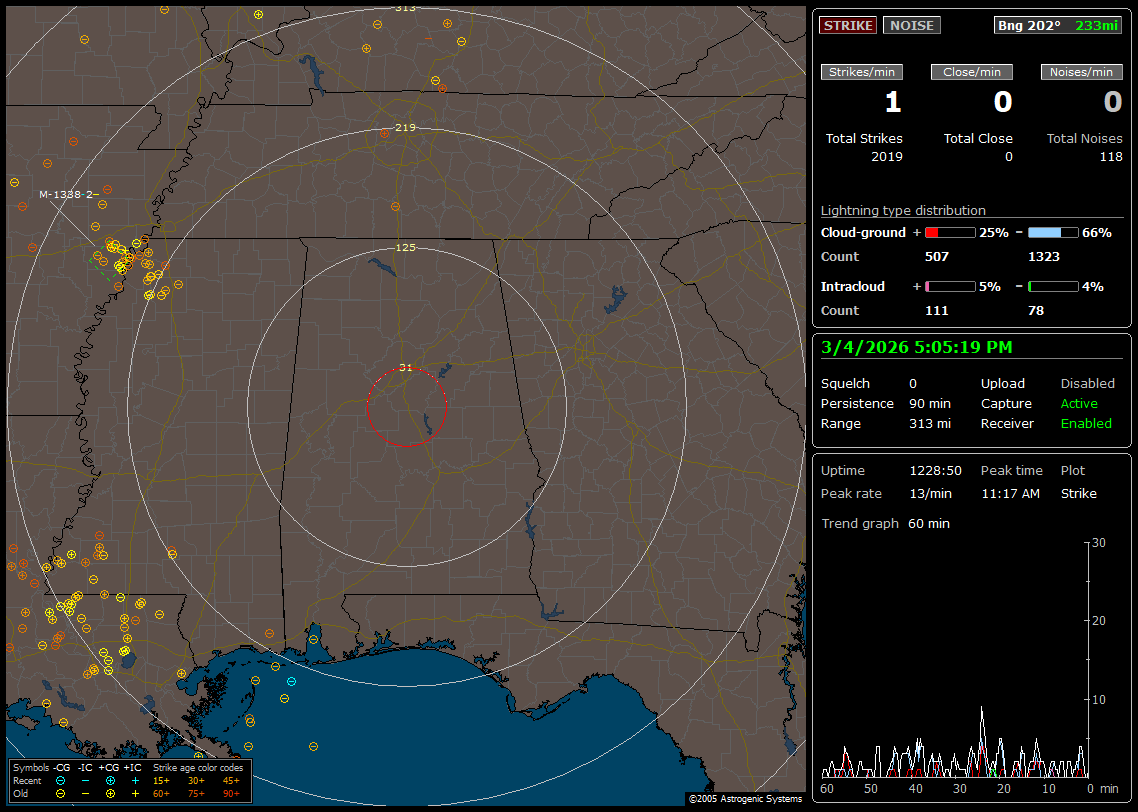Click the recent +IC plus symbol in legend
This screenshot has height=812, width=1138.
(x=135, y=780)
